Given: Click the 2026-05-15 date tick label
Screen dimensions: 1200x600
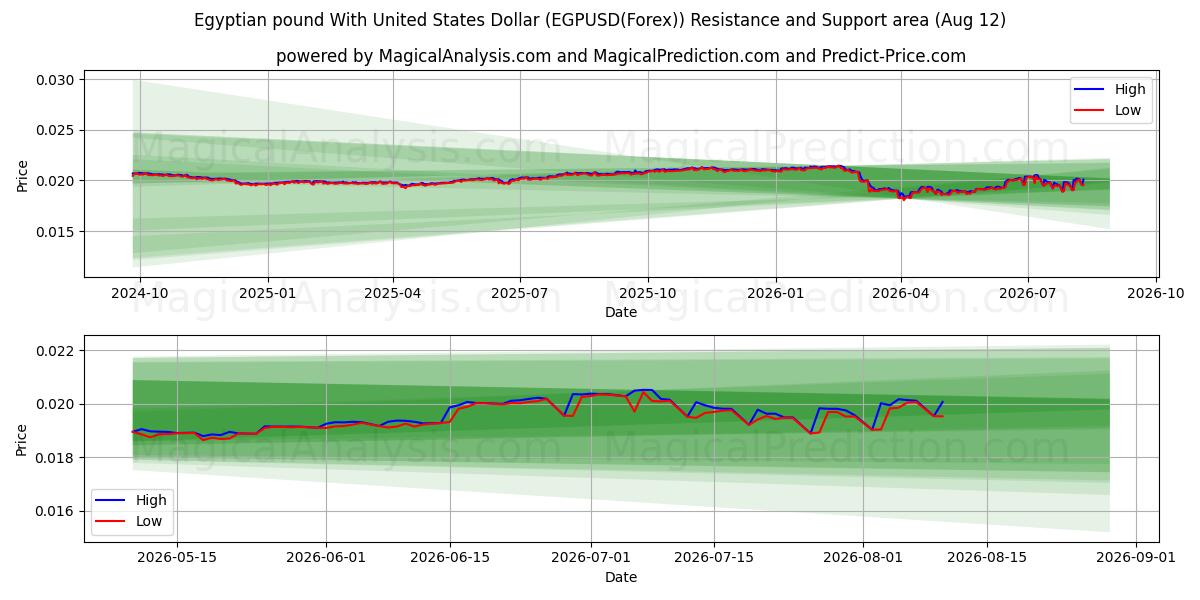Looking at the screenshot, I should (178, 558).
